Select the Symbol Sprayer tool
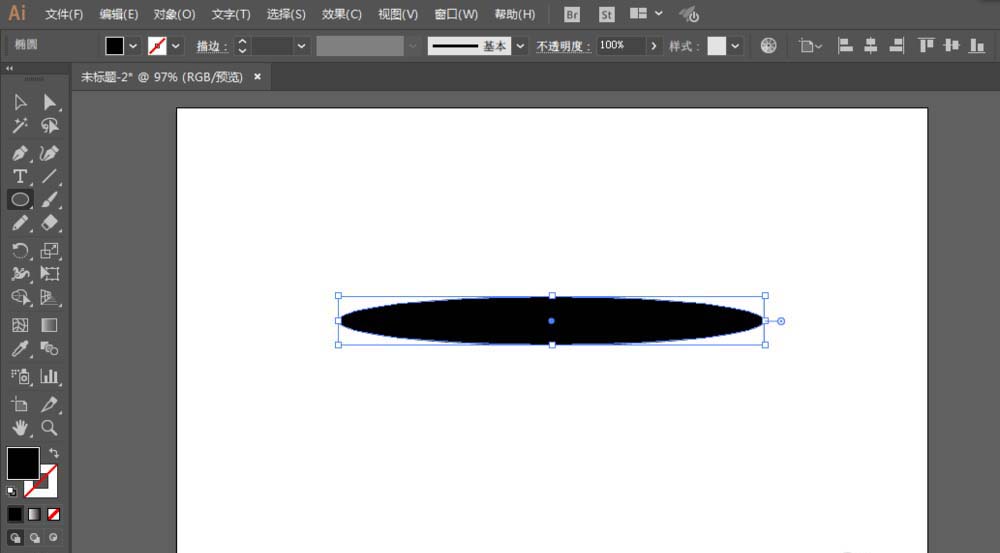This screenshot has height=553, width=1000. coord(20,376)
